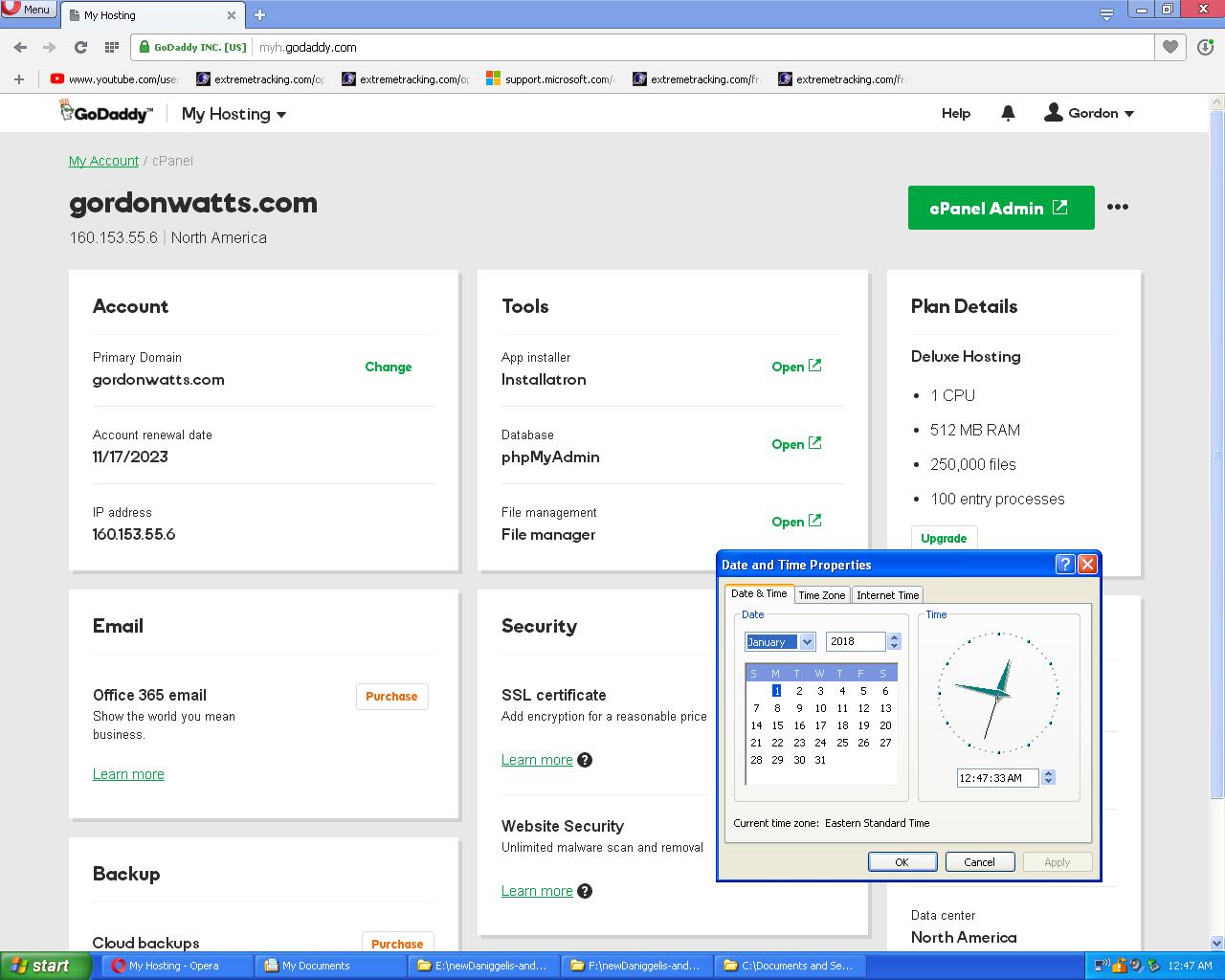Open Installatron app installer
The image size is (1225, 980).
796,366
